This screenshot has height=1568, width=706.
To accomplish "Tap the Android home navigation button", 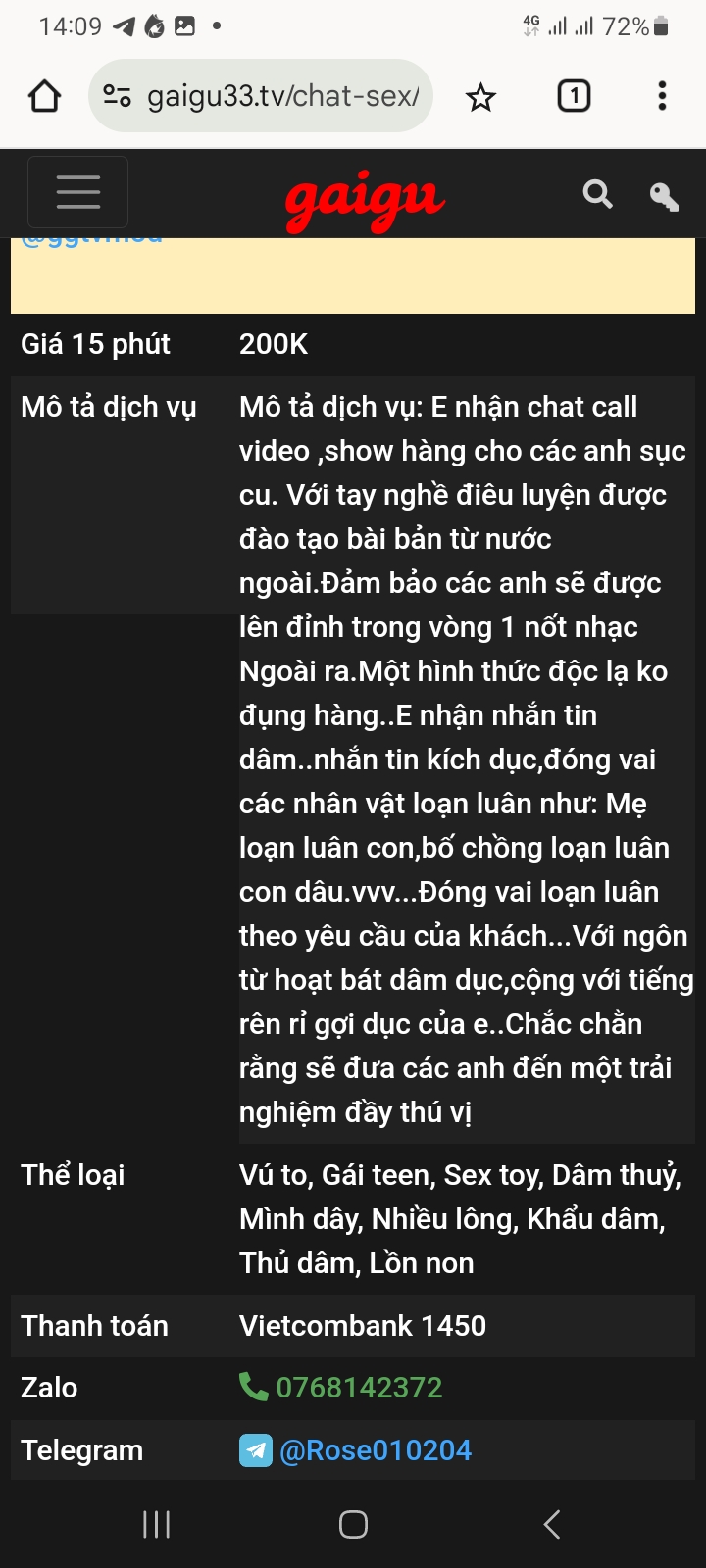I will (353, 1524).
